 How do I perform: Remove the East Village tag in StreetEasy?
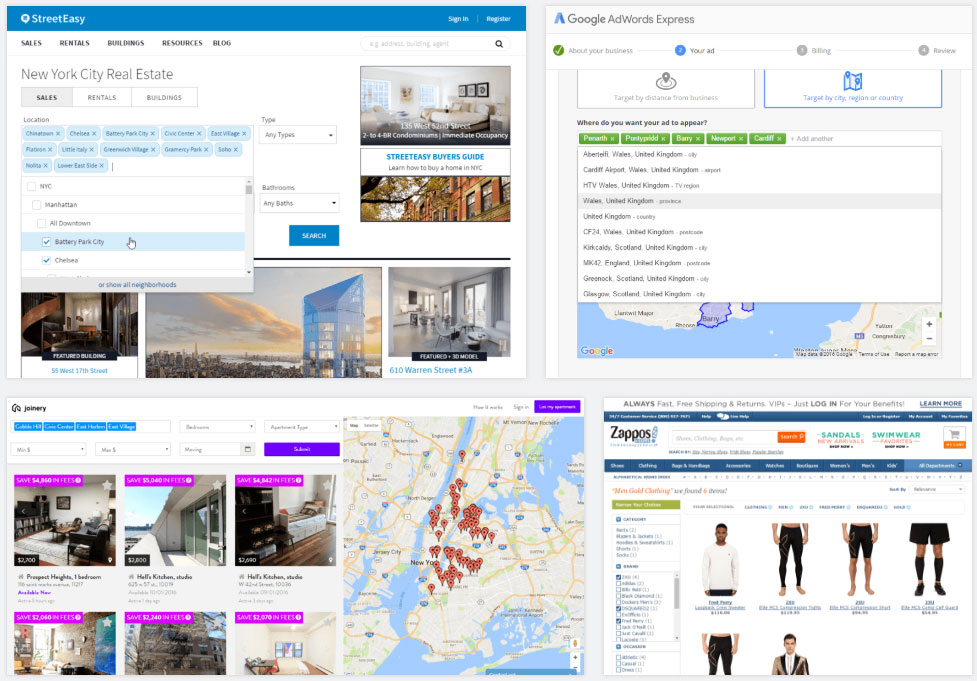(x=244, y=133)
